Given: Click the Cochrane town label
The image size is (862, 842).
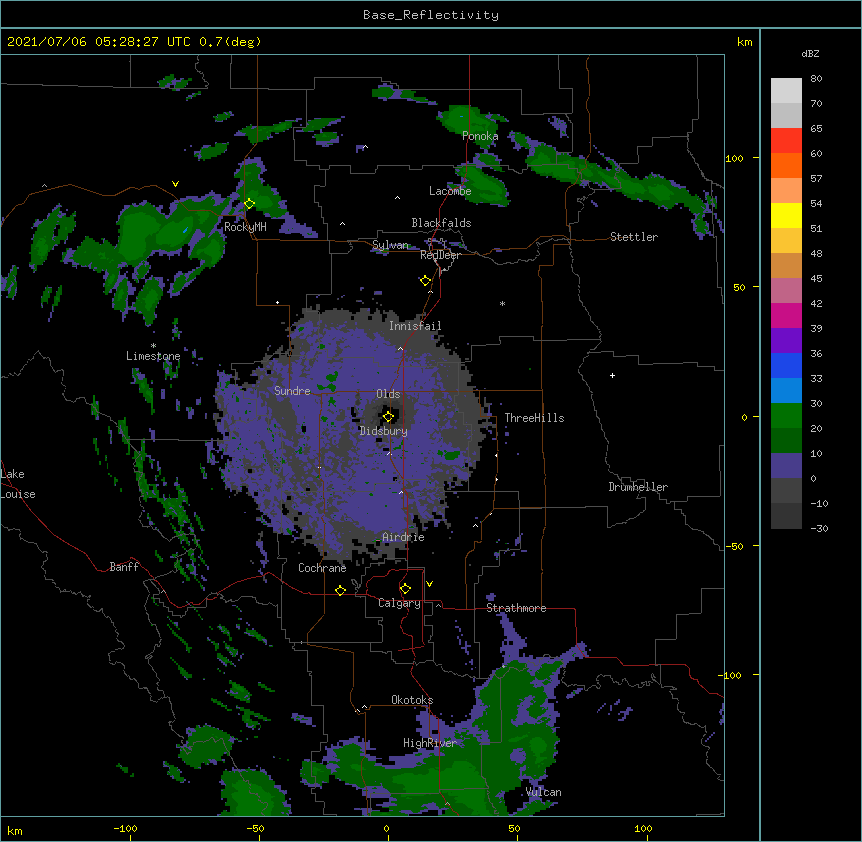Looking at the screenshot, I should (322, 568).
